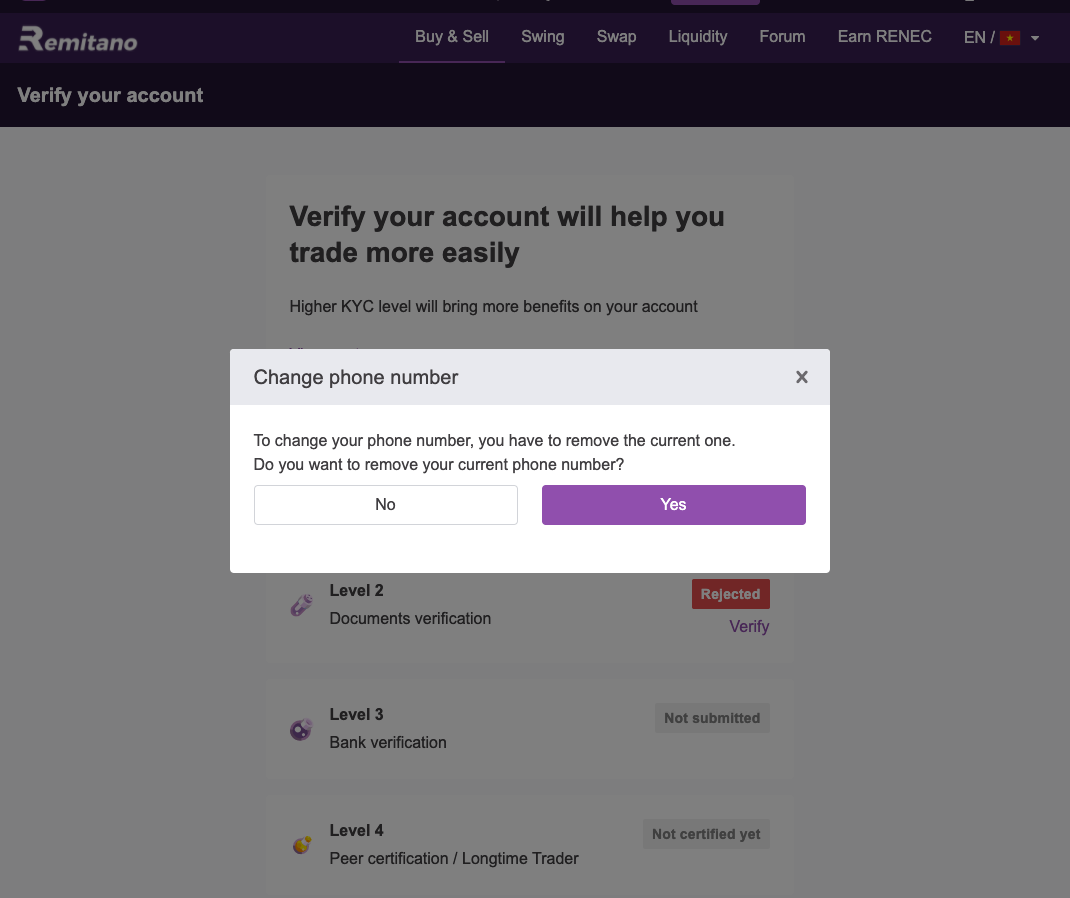Image resolution: width=1070 pixels, height=898 pixels.
Task: Open the Swap page
Action: [616, 37]
